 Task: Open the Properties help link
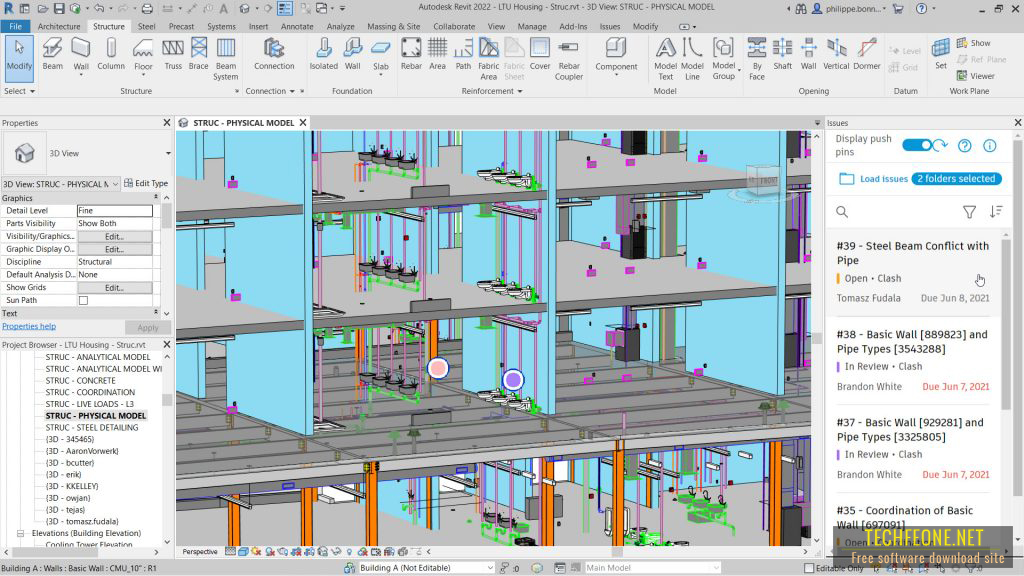click(x=29, y=326)
